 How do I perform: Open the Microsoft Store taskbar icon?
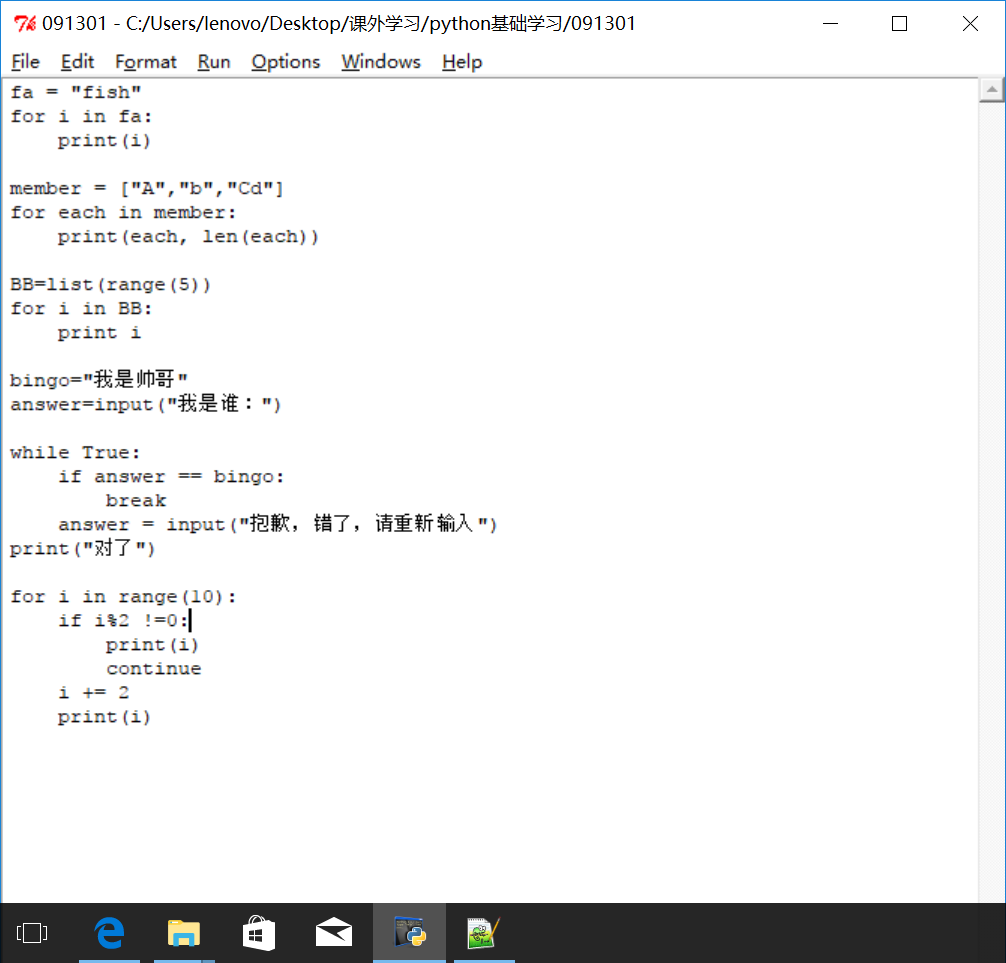coord(259,933)
